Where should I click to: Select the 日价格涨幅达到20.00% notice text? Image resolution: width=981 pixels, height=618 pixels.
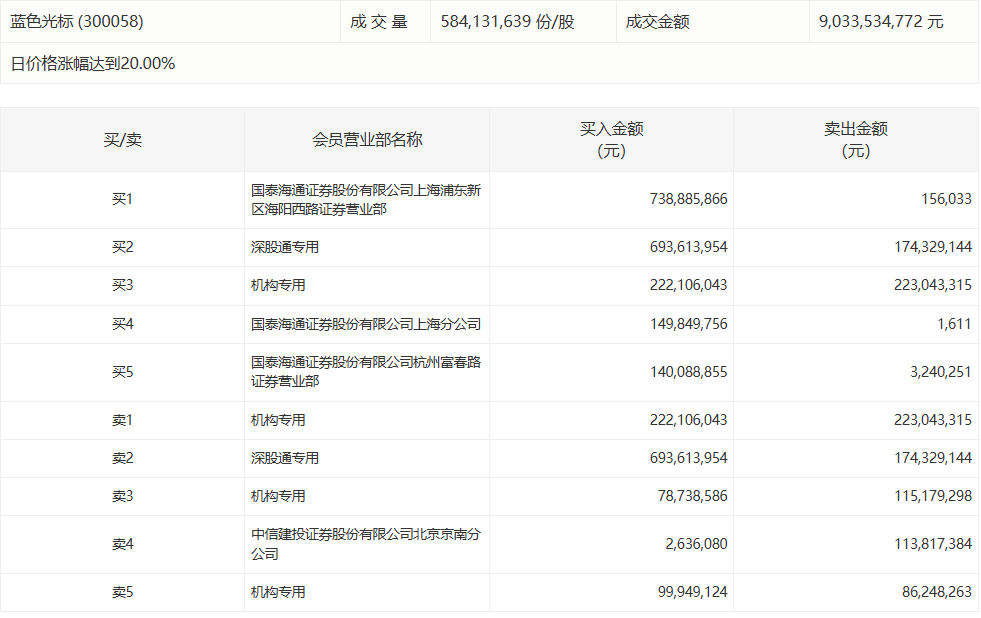click(x=93, y=63)
